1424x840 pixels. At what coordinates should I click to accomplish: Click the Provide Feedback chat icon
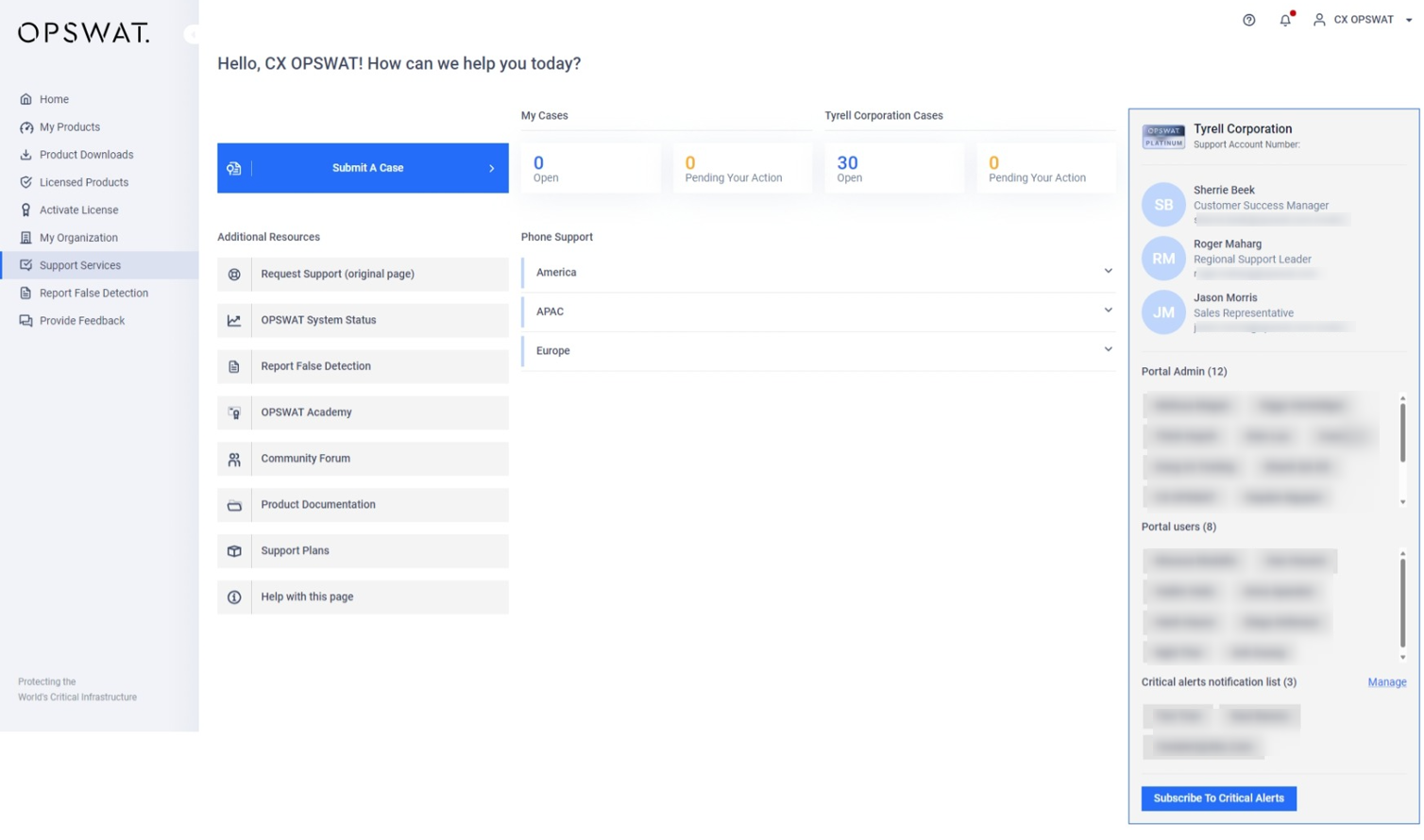[x=25, y=321]
